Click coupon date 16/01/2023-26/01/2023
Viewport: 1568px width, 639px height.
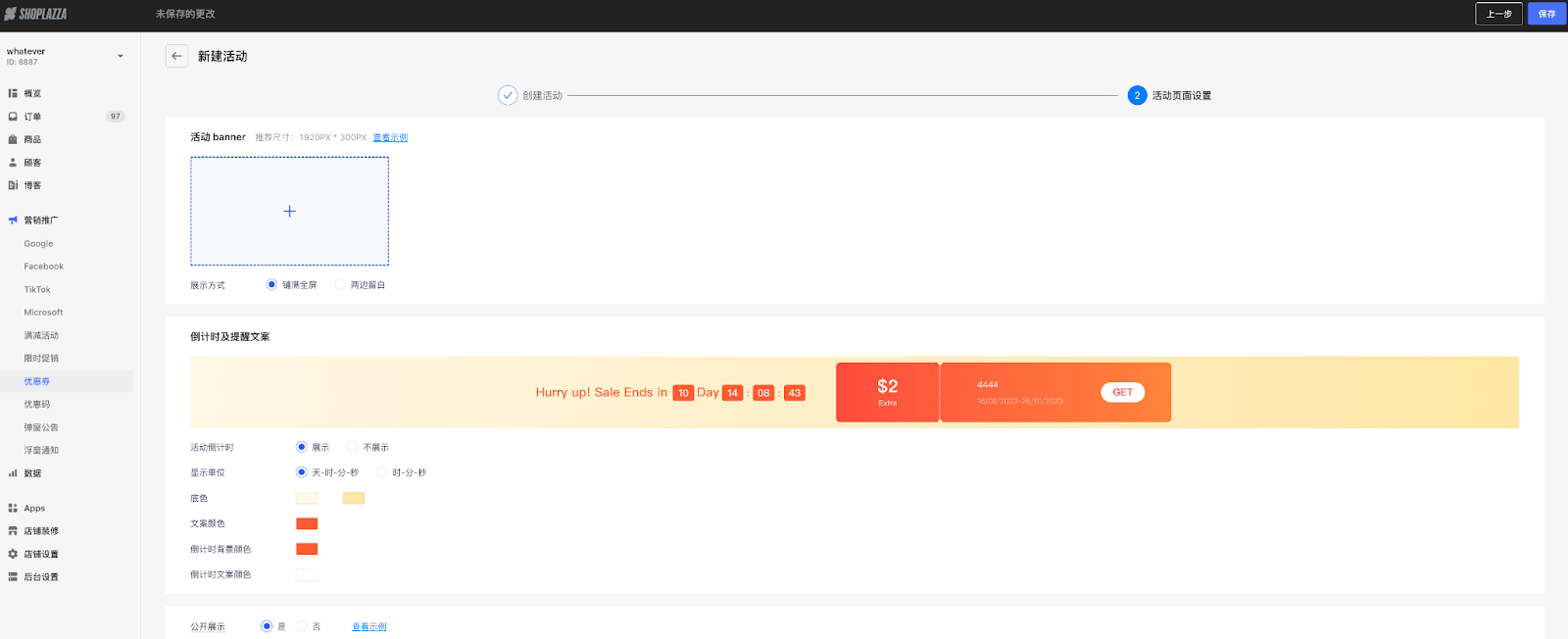[x=1020, y=401]
